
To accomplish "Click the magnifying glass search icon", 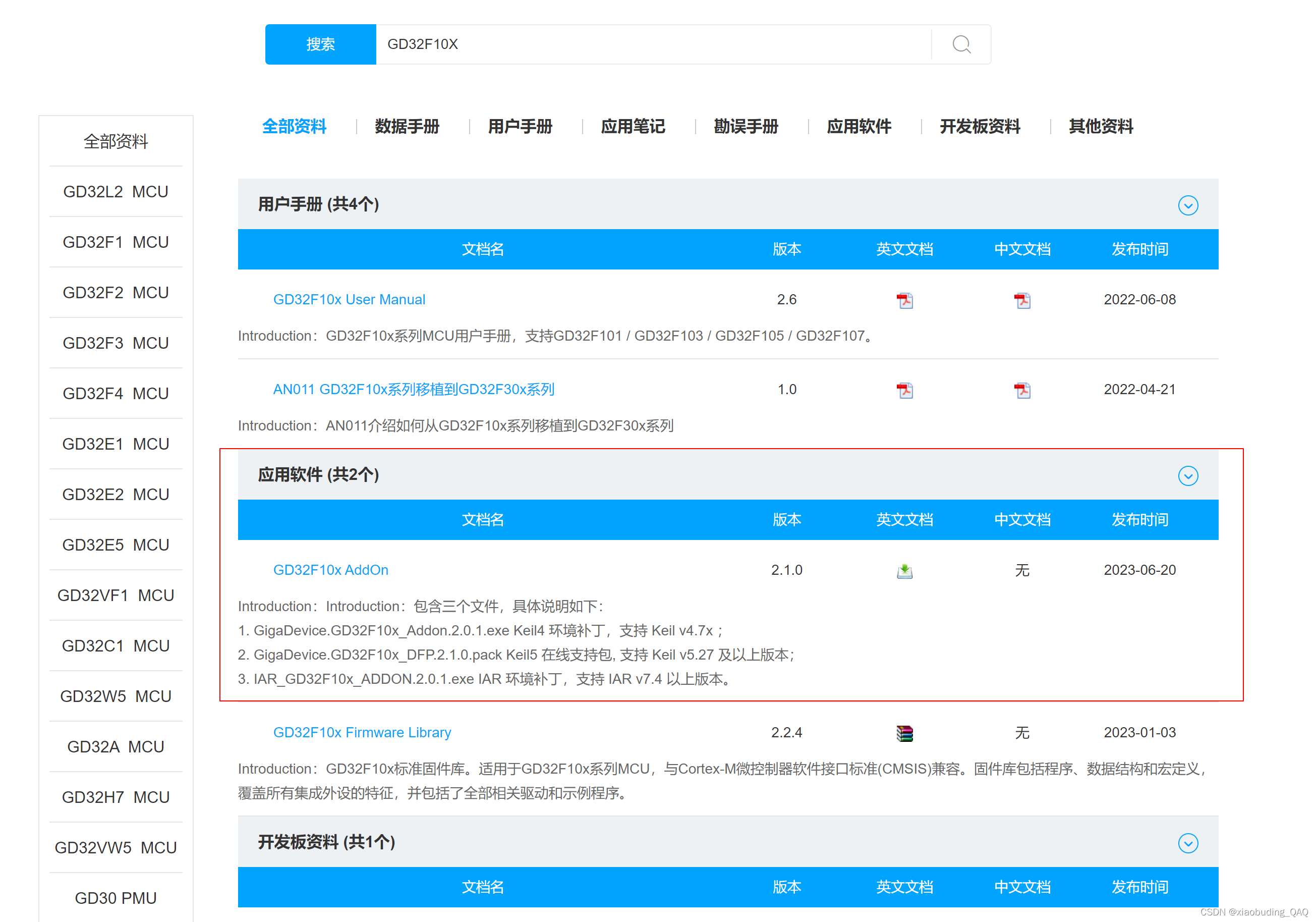I will click(961, 44).
